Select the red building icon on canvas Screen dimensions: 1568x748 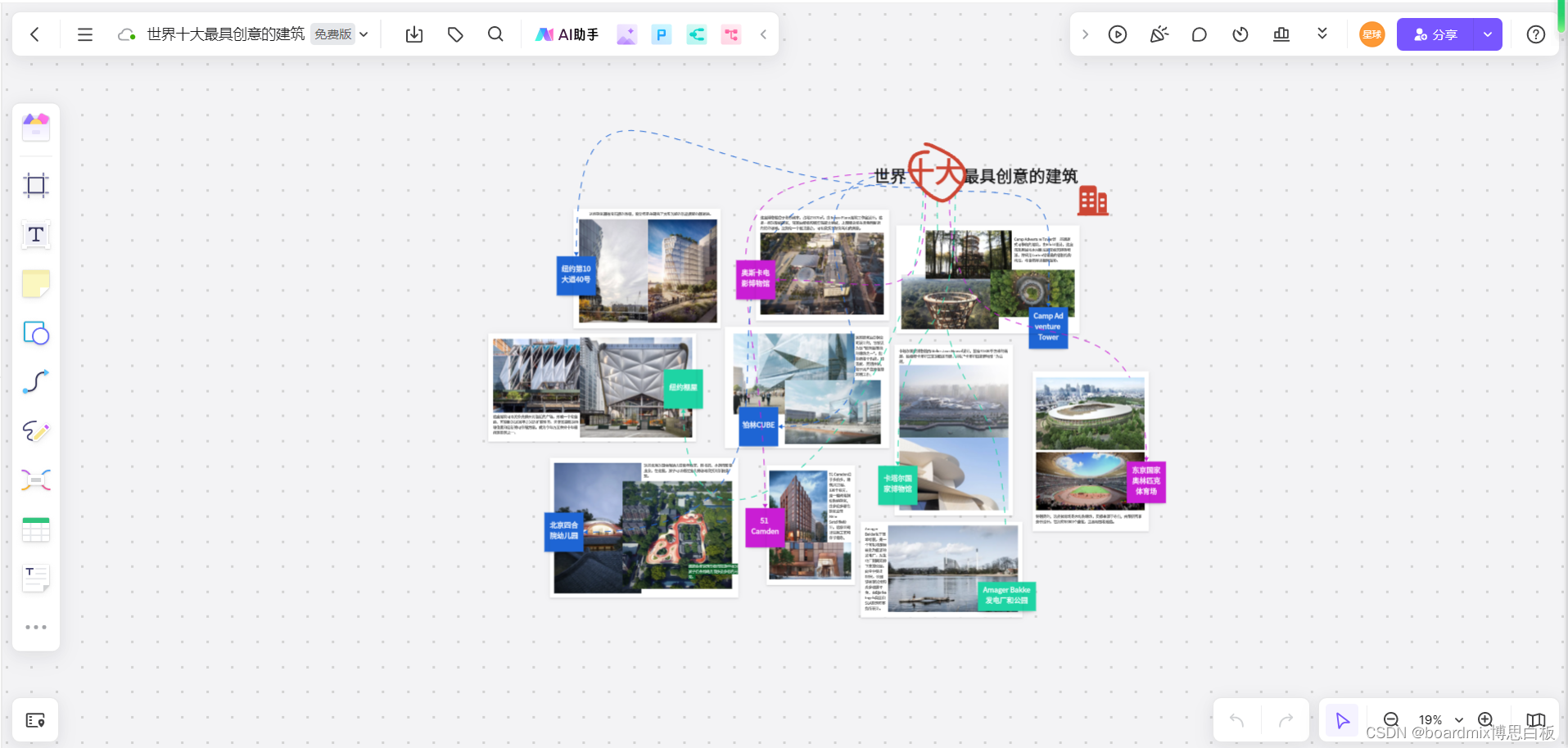click(x=1093, y=201)
